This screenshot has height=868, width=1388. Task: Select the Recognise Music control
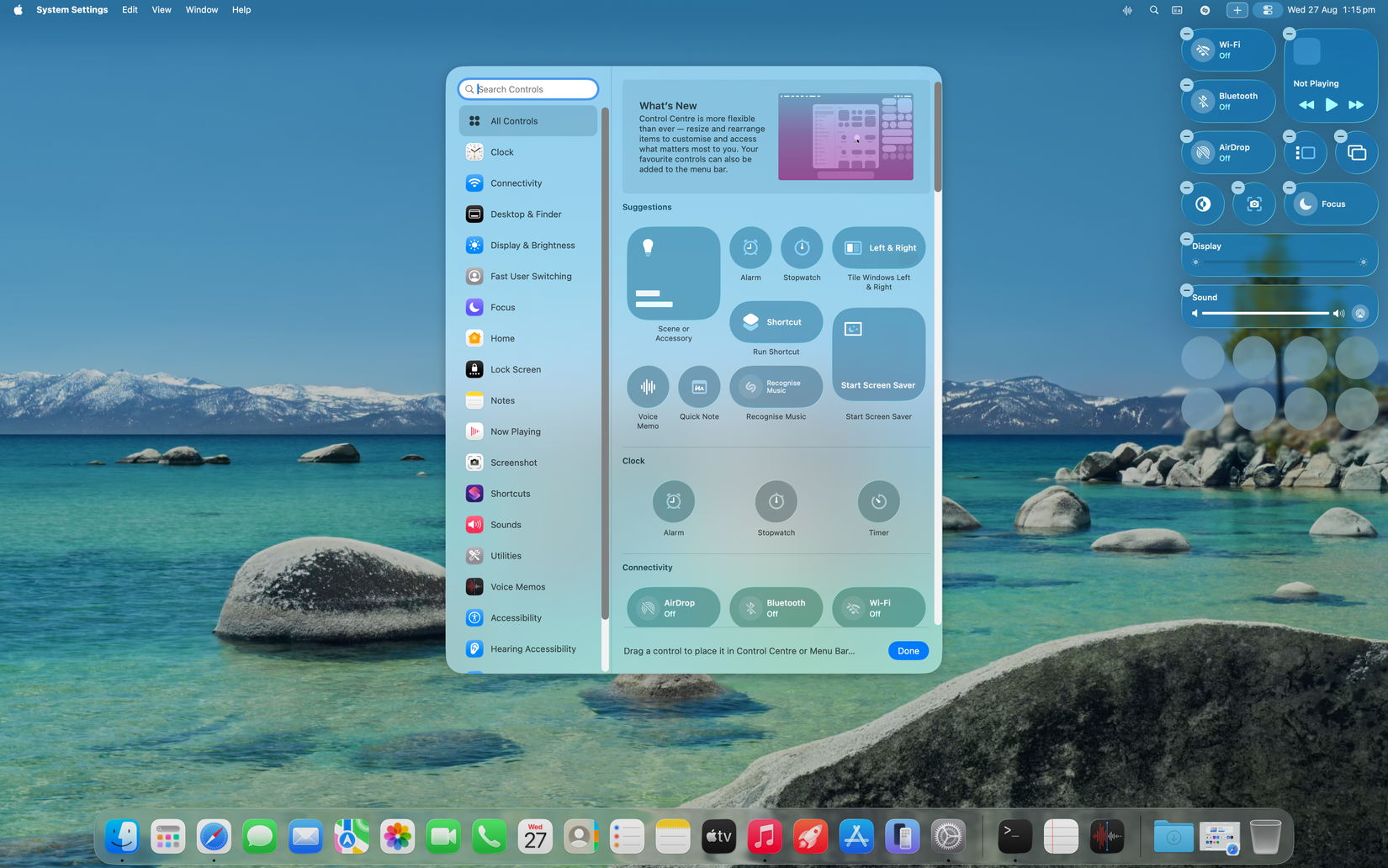[776, 387]
